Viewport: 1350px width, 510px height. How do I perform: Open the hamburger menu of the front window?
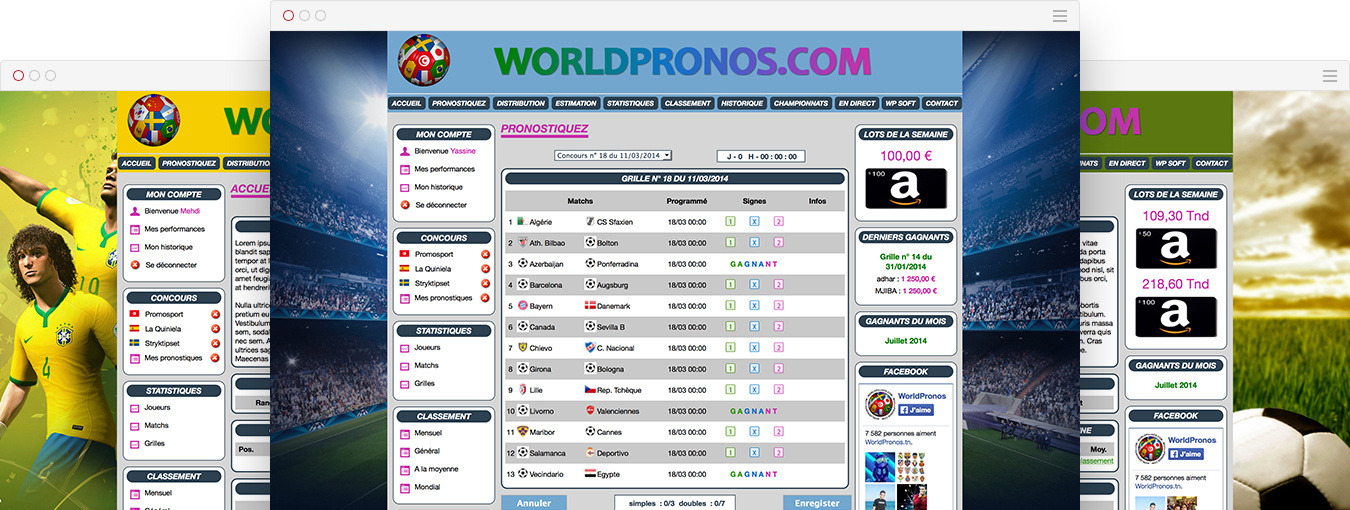click(x=1060, y=16)
